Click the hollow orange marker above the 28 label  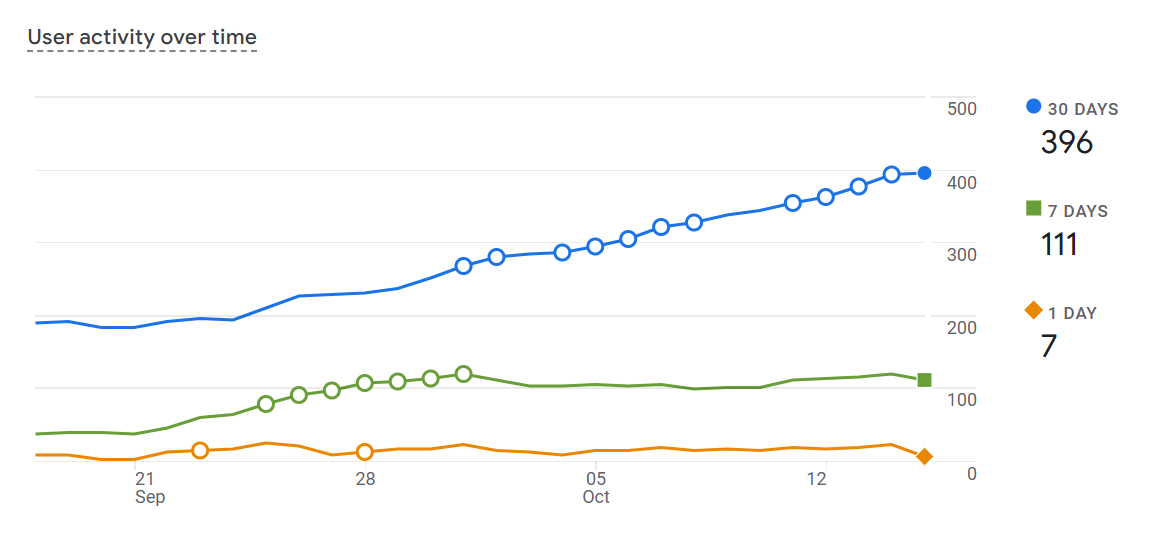tap(365, 452)
